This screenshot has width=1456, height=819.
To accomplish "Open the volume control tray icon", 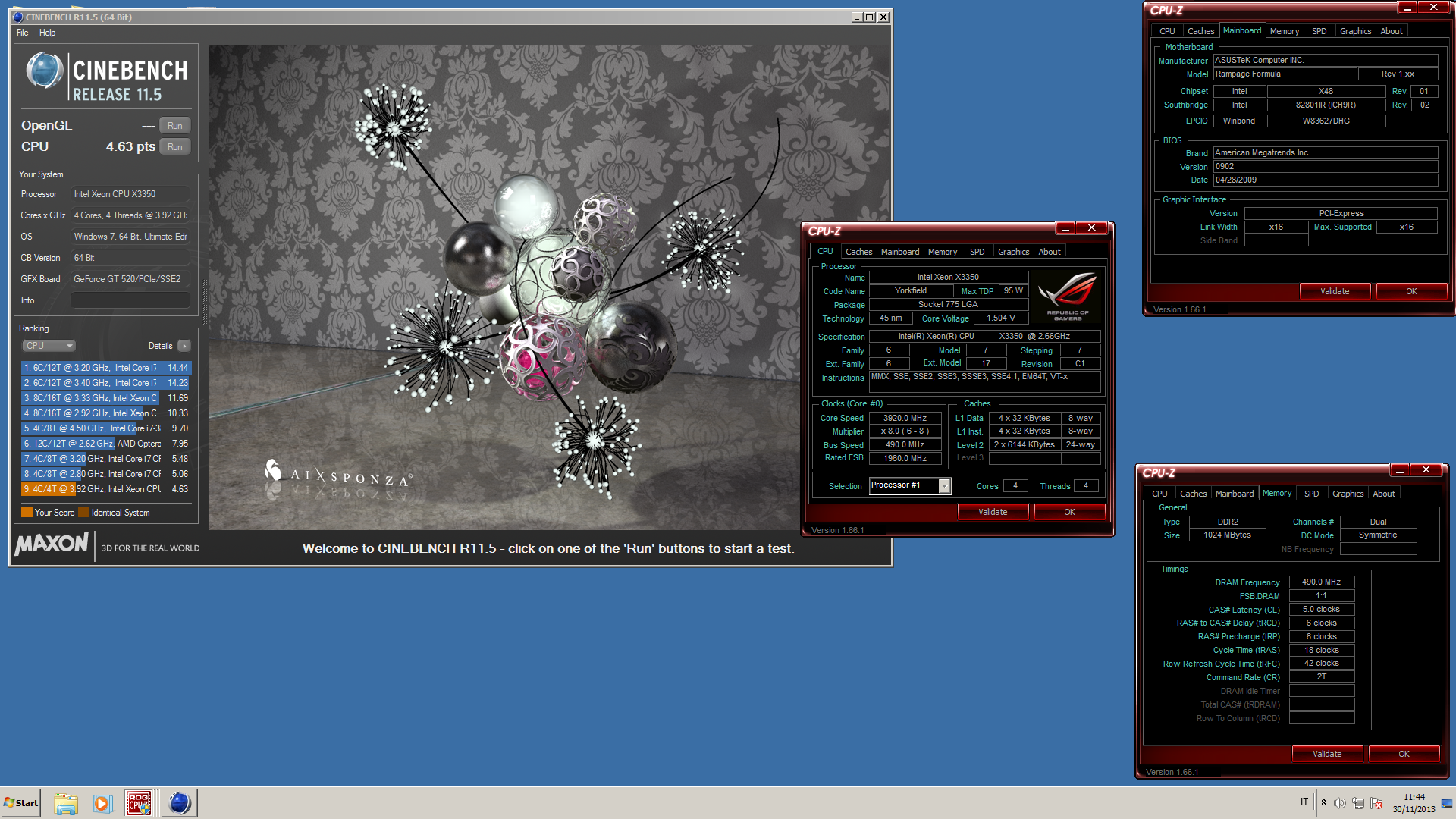I will 1340,803.
